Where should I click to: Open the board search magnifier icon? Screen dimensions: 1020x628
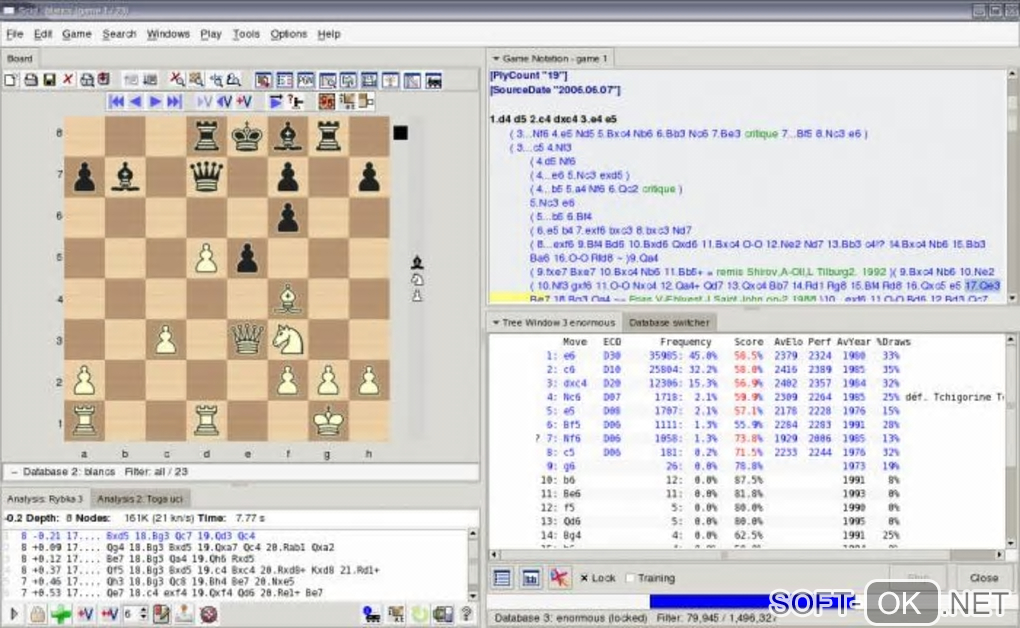tap(196, 80)
